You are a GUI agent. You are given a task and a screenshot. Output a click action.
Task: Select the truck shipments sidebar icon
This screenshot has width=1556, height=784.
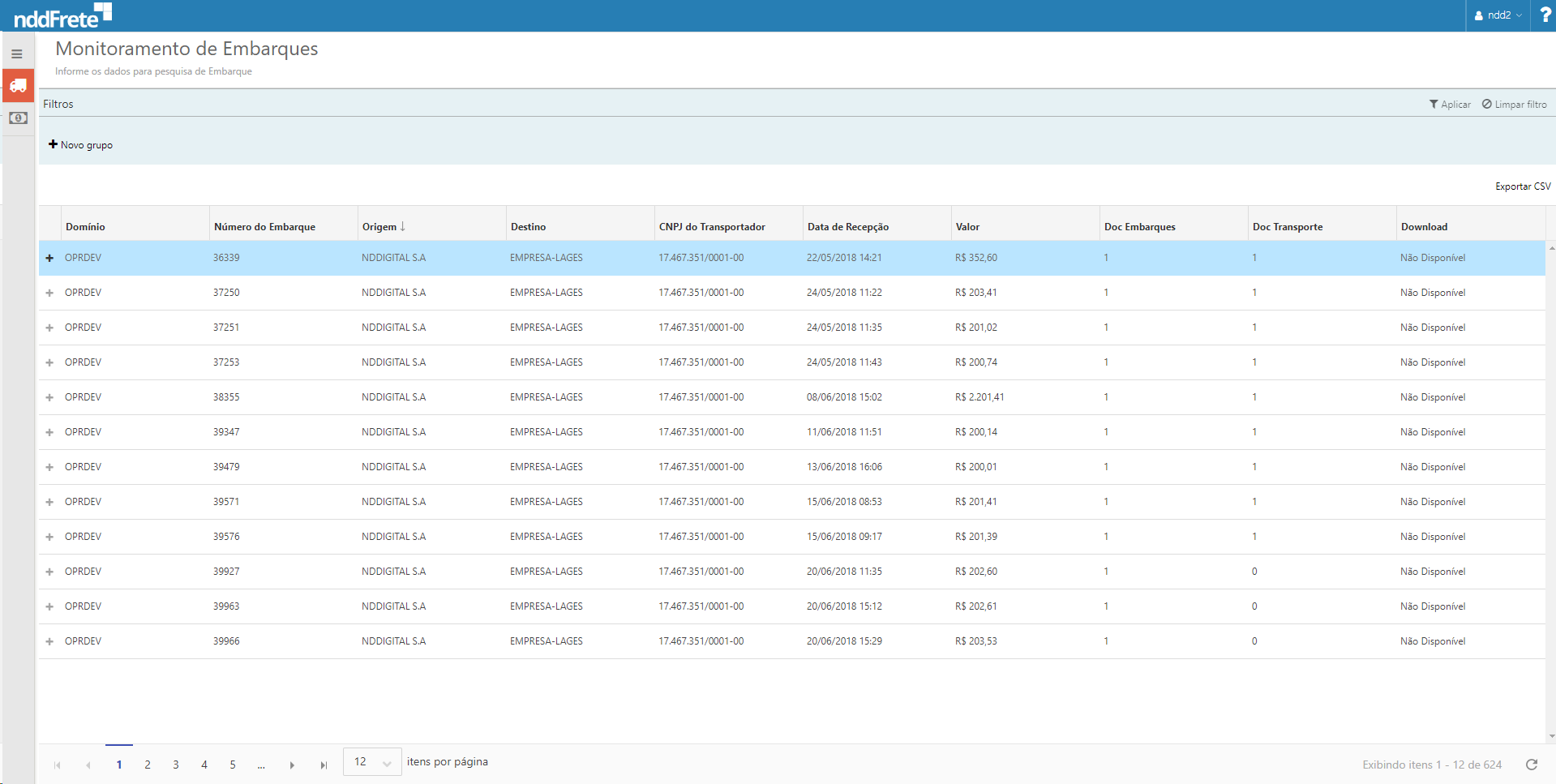pos(18,85)
